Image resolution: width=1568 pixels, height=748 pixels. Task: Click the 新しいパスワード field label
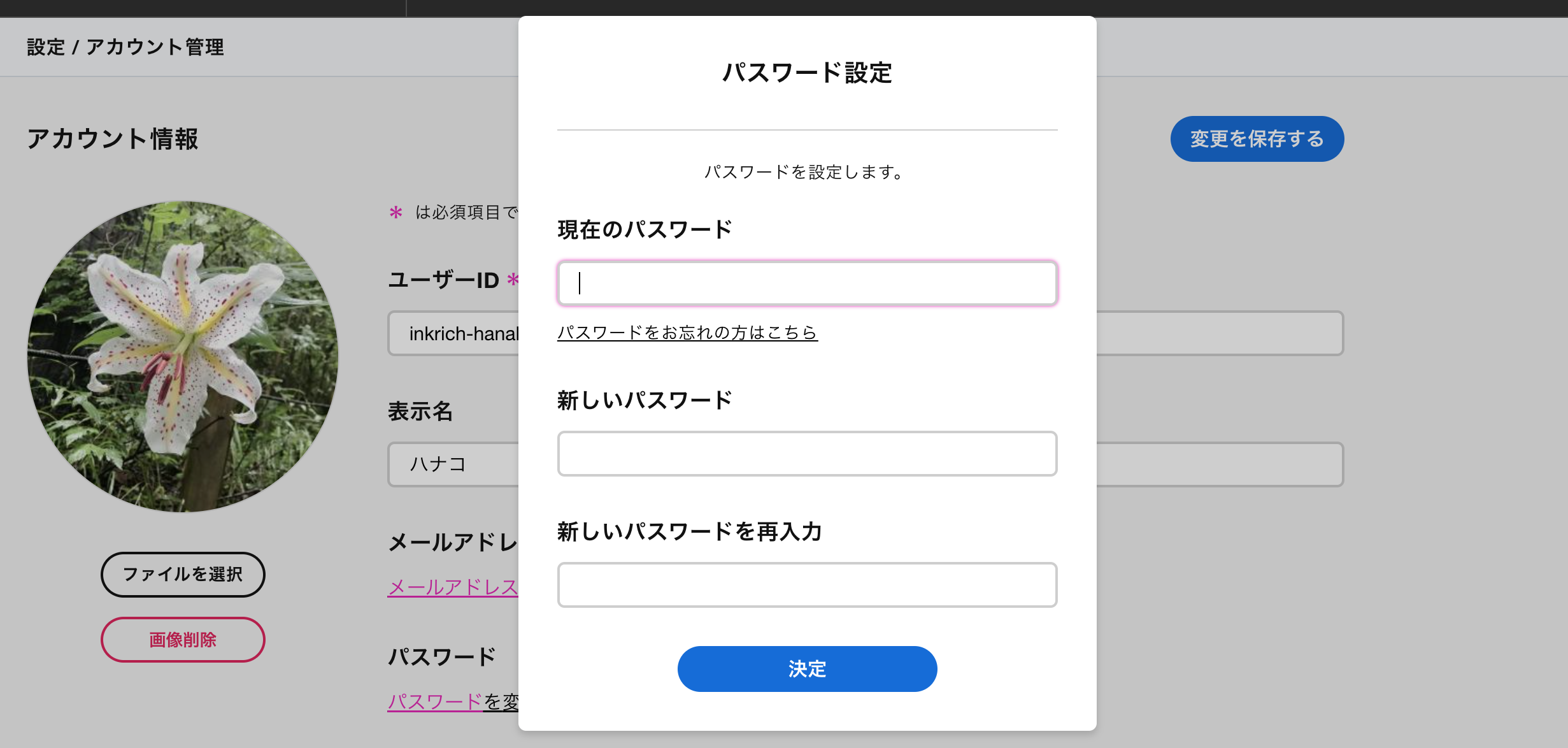[x=645, y=400]
